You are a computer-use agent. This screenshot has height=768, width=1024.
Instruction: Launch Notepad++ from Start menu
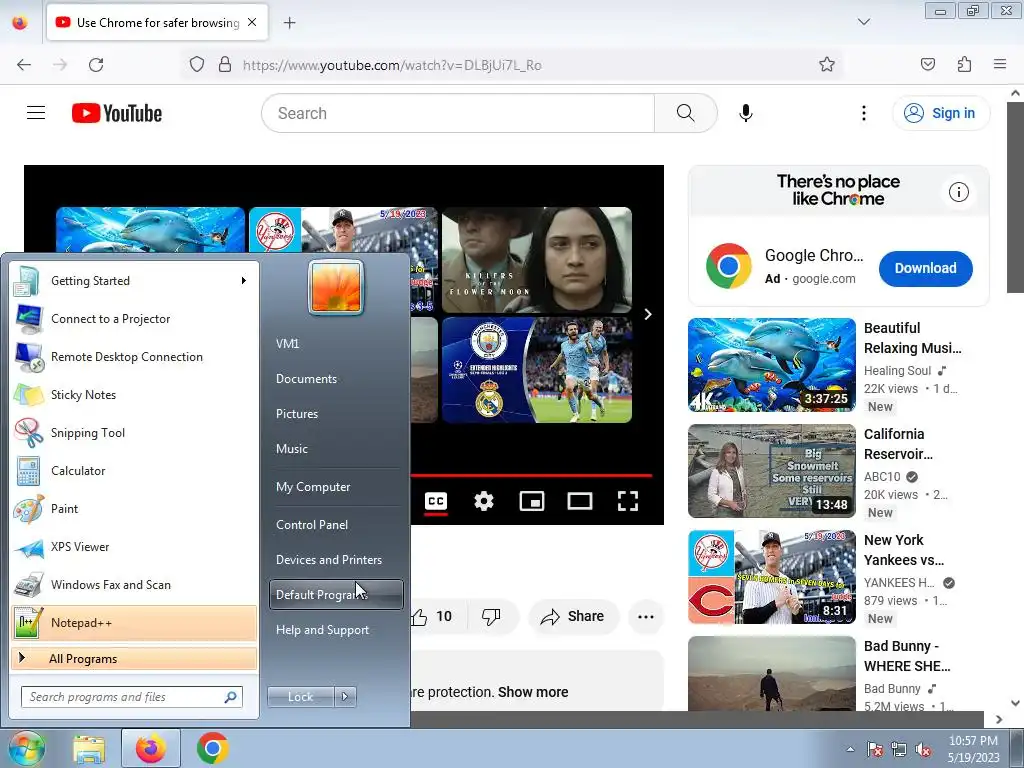(x=134, y=622)
